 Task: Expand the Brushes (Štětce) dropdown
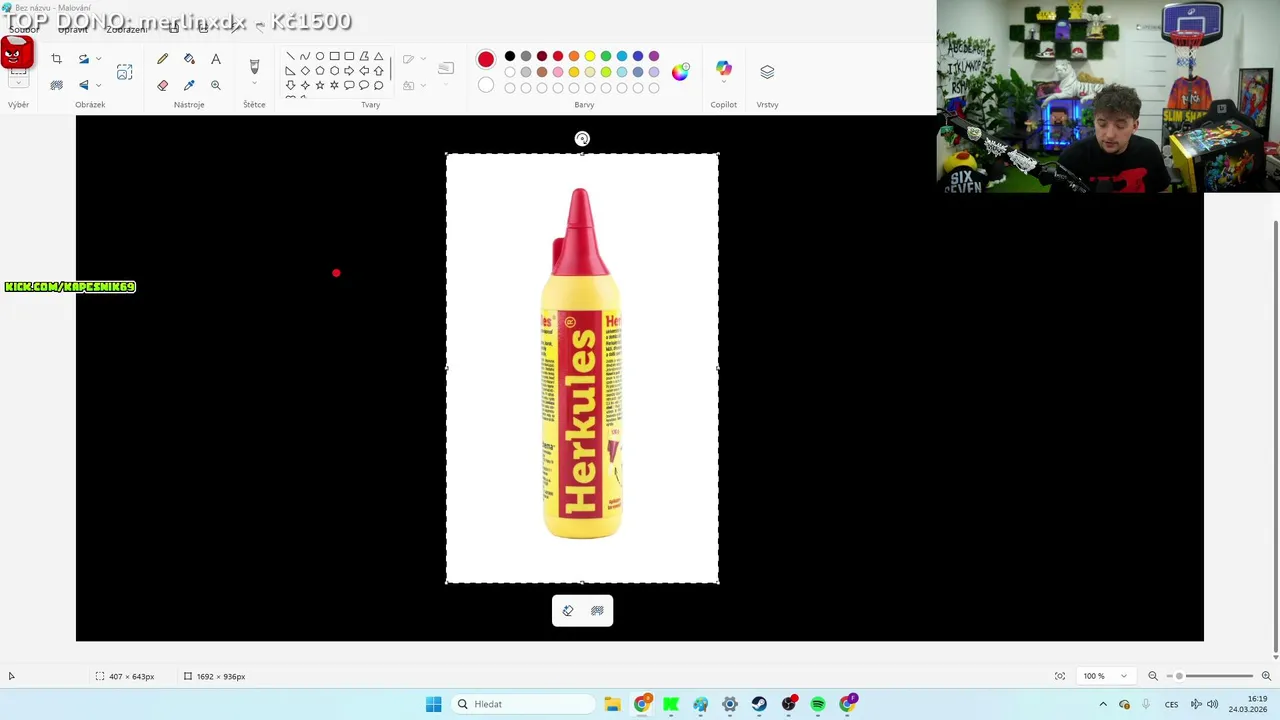[x=254, y=84]
